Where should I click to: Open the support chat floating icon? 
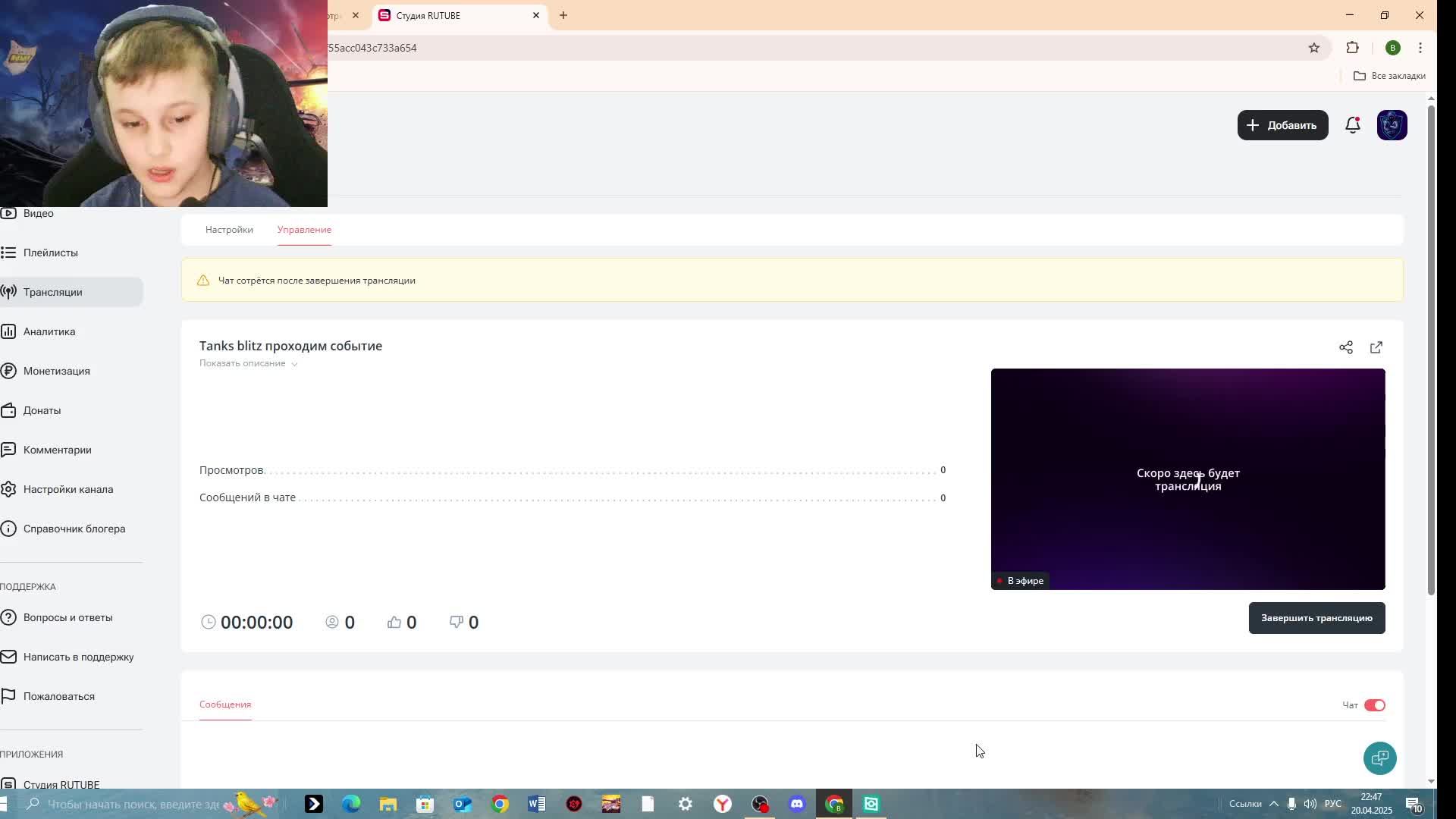click(x=1379, y=758)
